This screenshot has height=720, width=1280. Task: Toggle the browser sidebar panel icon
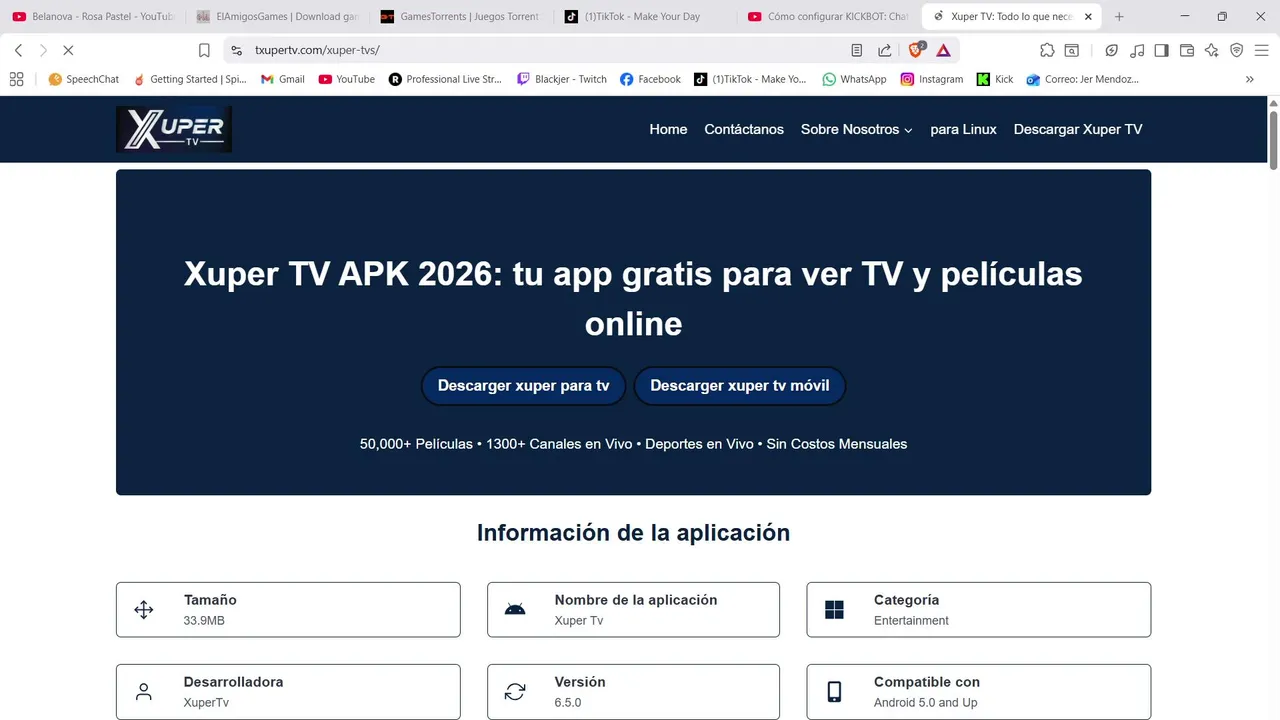(x=1162, y=50)
